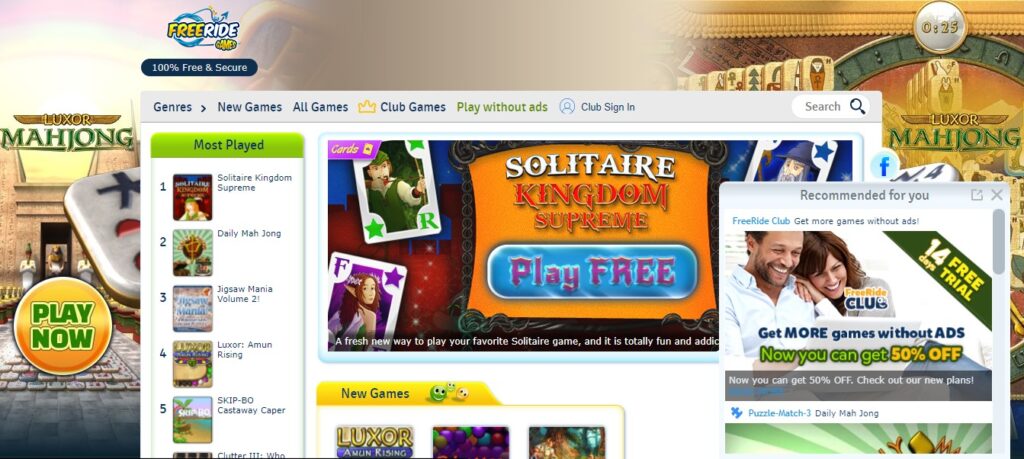Screen dimensions: 1024x459
Task: Click the crown icon beside Club Games
Action: coord(367,106)
